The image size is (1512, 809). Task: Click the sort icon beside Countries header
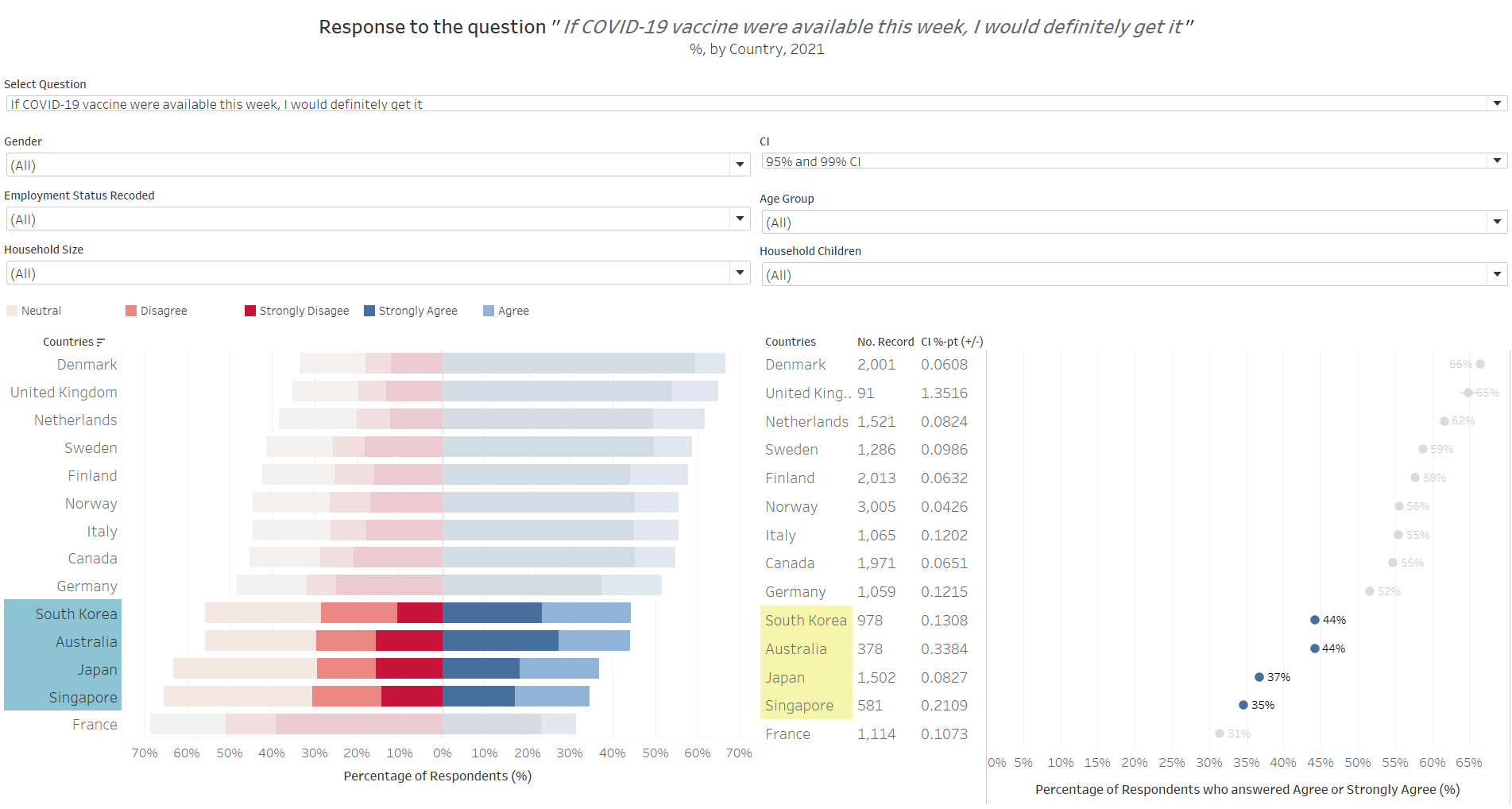[101, 343]
